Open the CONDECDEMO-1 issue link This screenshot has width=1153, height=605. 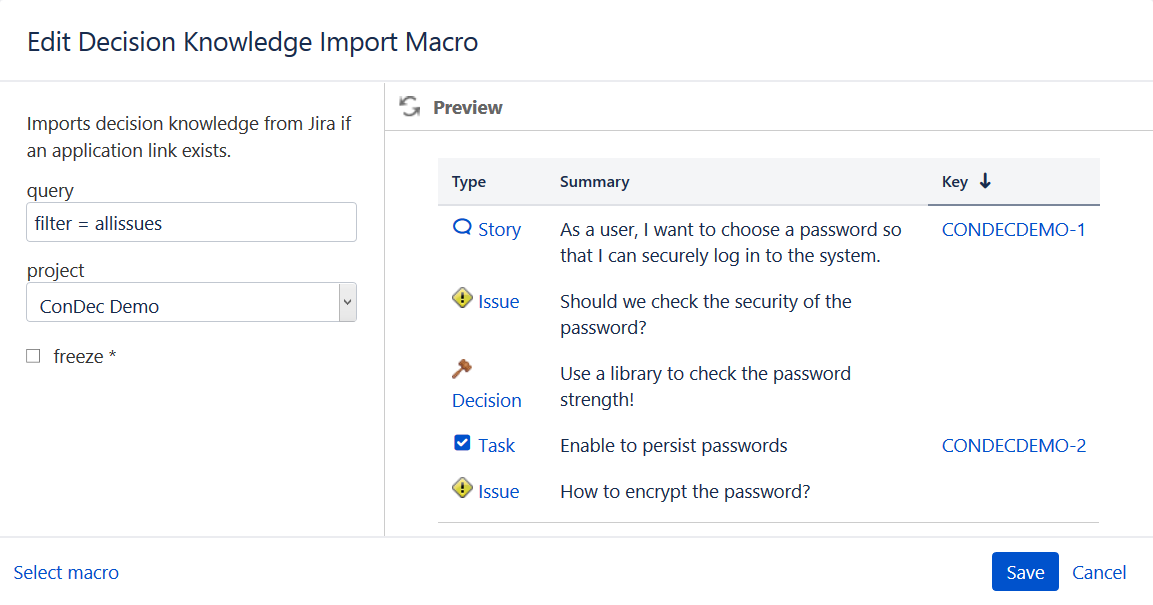point(1013,230)
